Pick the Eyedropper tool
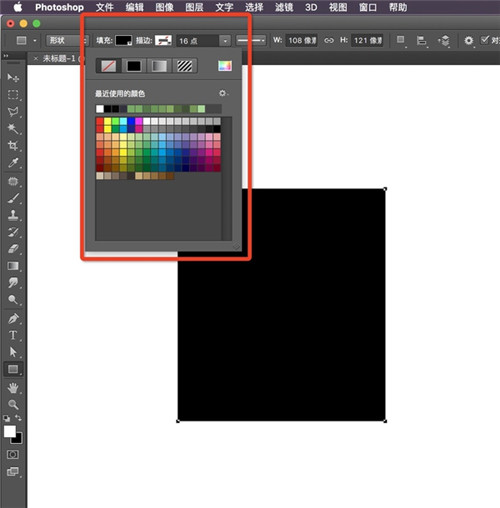 13,163
